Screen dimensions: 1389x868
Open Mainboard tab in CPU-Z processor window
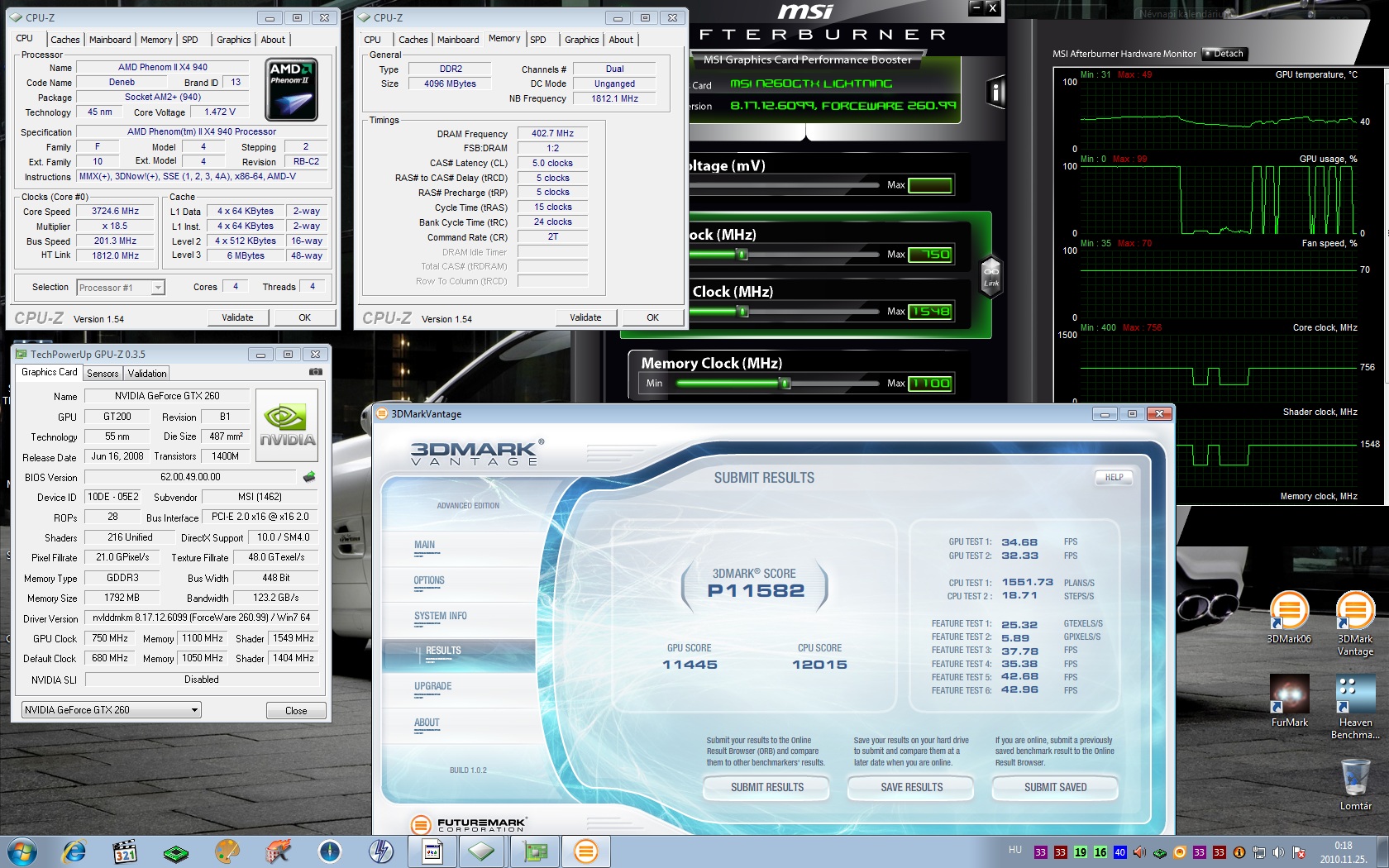(110, 40)
